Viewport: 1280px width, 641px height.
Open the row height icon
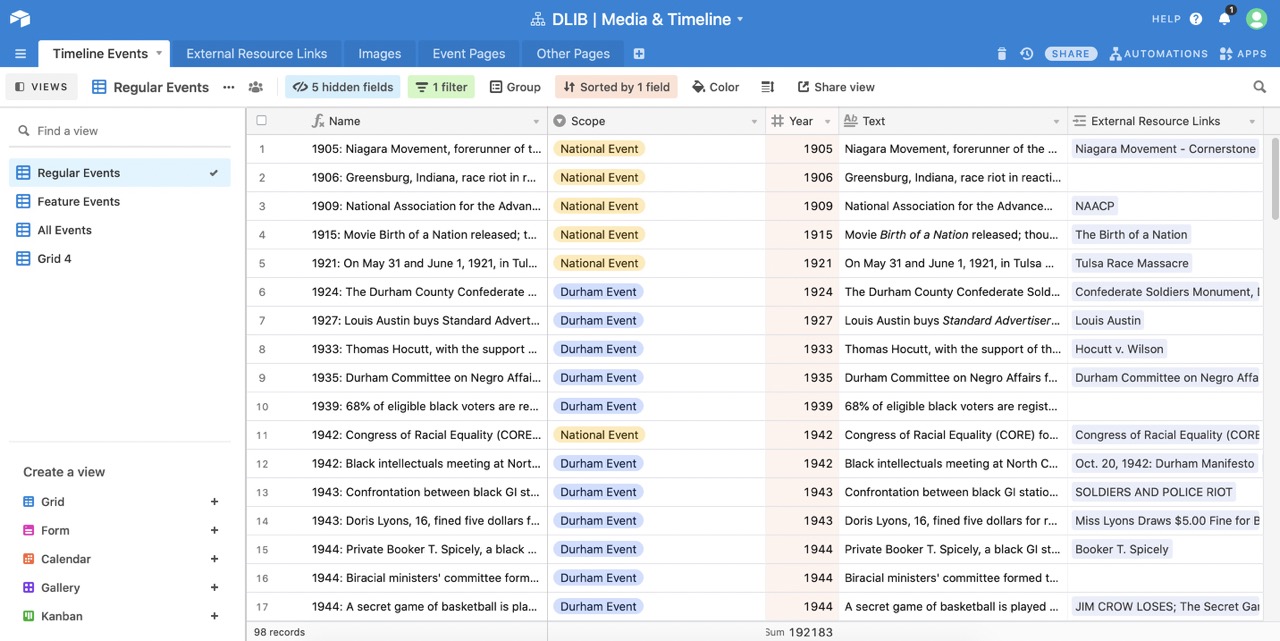coord(767,87)
